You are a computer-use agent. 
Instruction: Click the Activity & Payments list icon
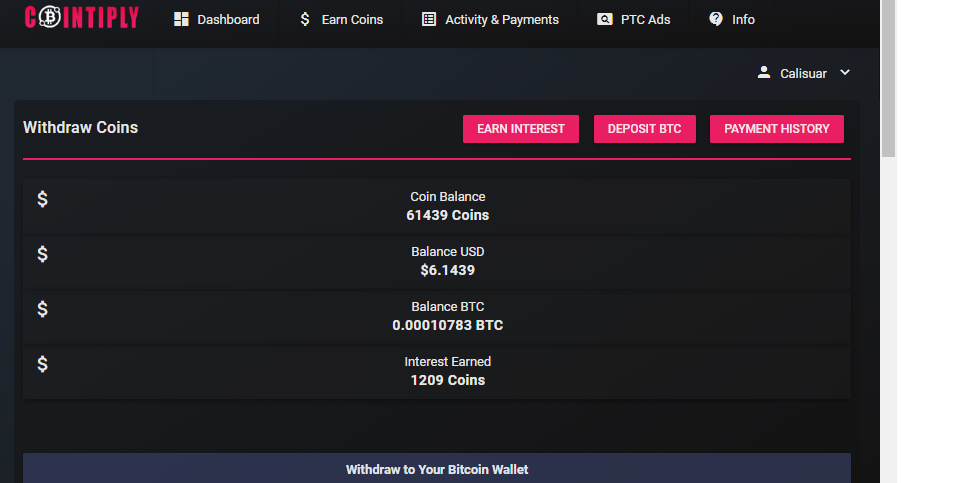(x=429, y=19)
